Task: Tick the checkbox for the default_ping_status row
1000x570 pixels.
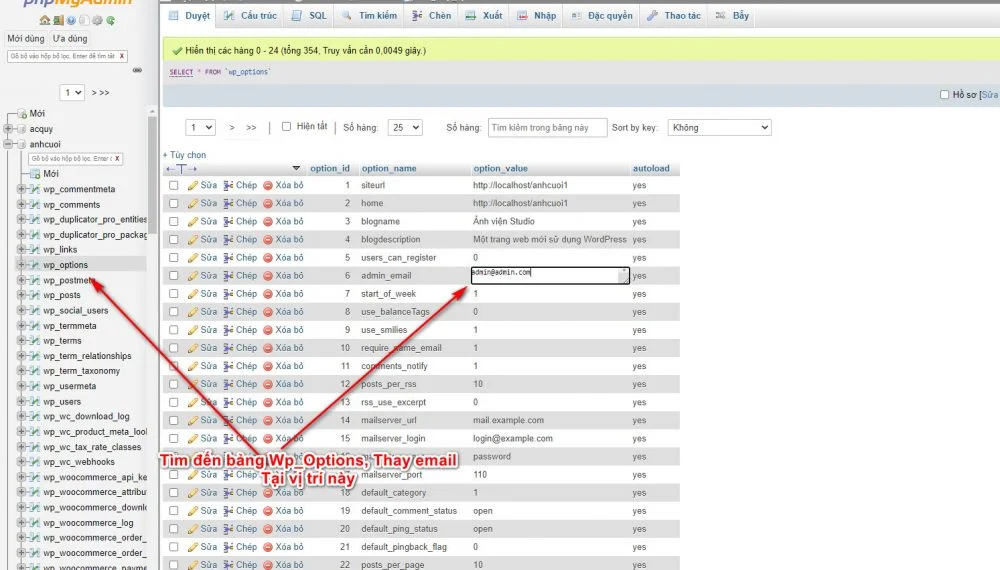Action: (173, 529)
